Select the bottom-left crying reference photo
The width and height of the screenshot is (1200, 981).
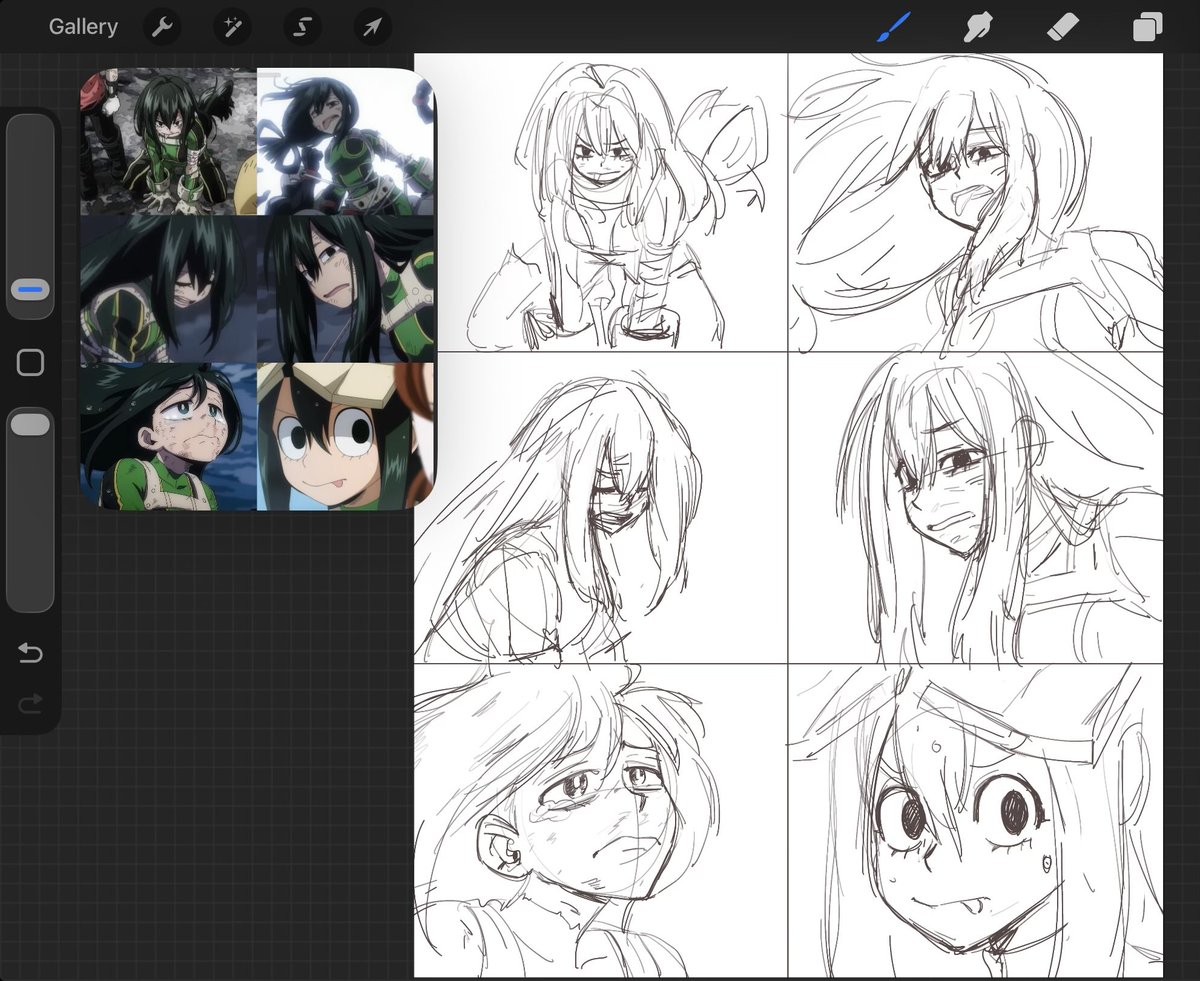pos(169,436)
